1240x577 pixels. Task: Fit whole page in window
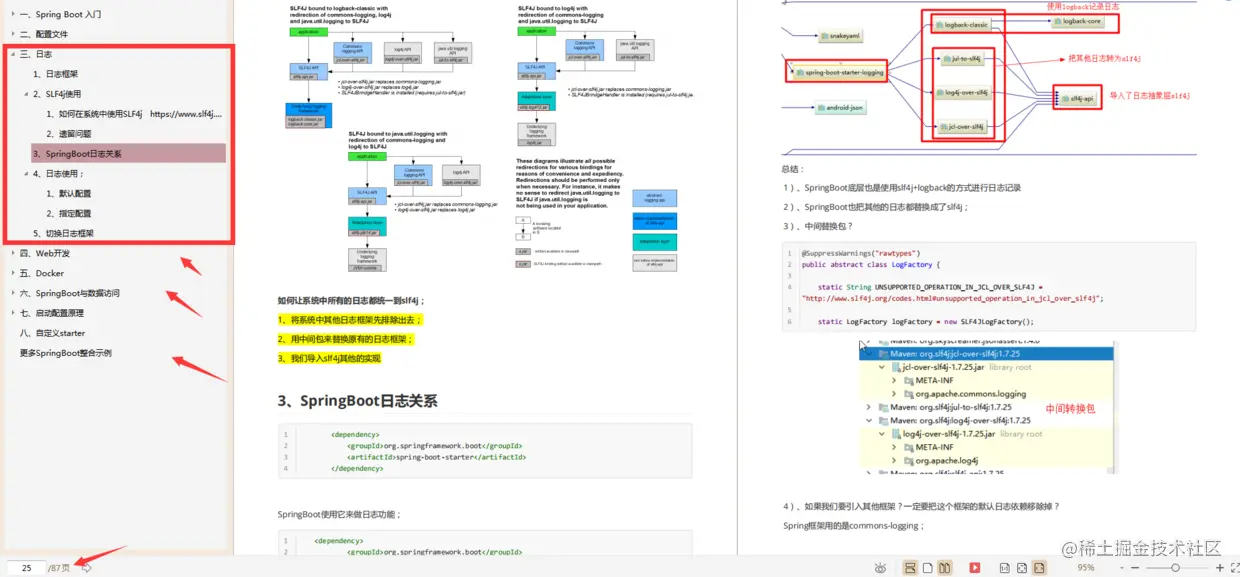1021,568
